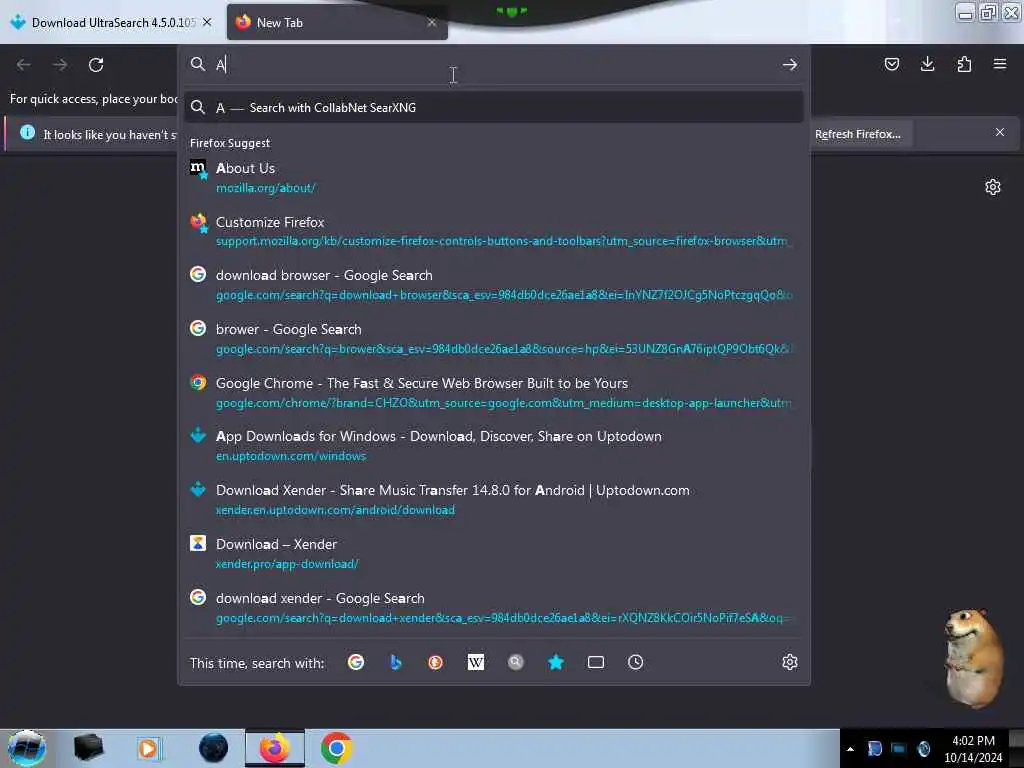This screenshot has width=1024, height=768.
Task: Select the New Tab tab
Action: point(337,22)
